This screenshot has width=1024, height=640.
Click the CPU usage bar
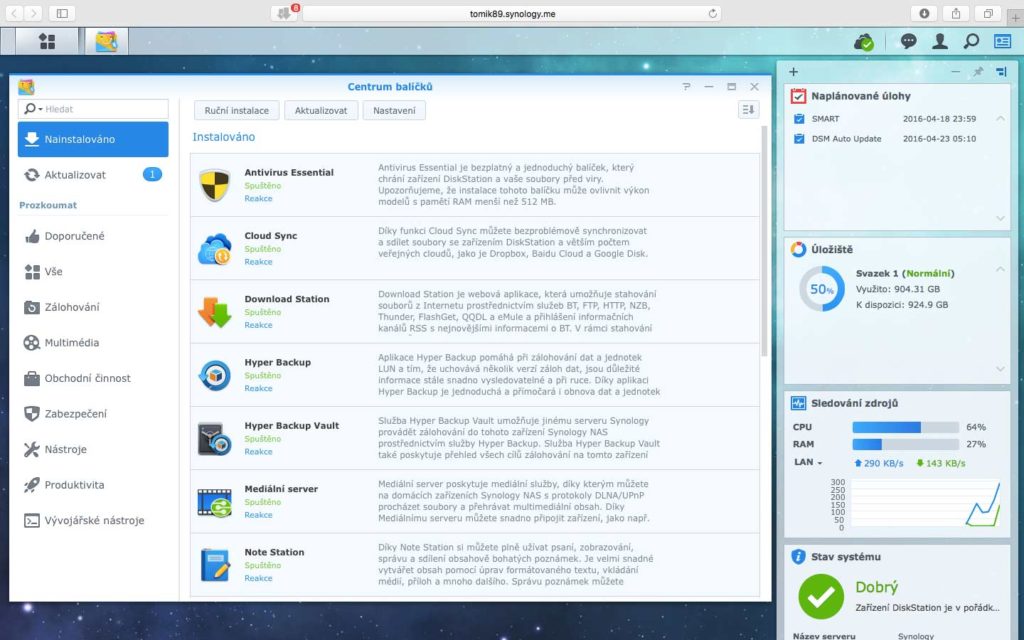tap(905, 427)
